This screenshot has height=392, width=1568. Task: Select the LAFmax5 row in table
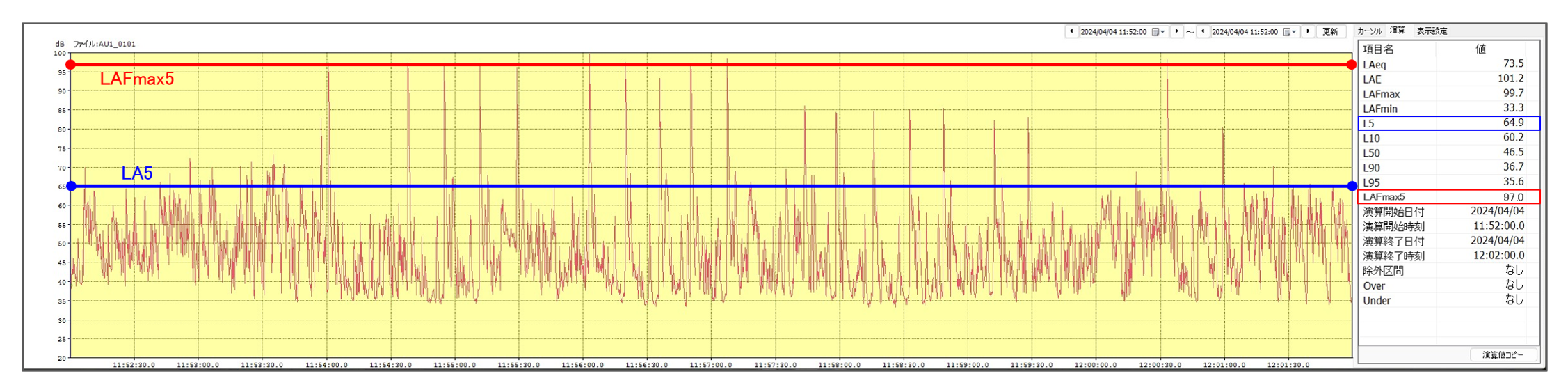(1448, 197)
